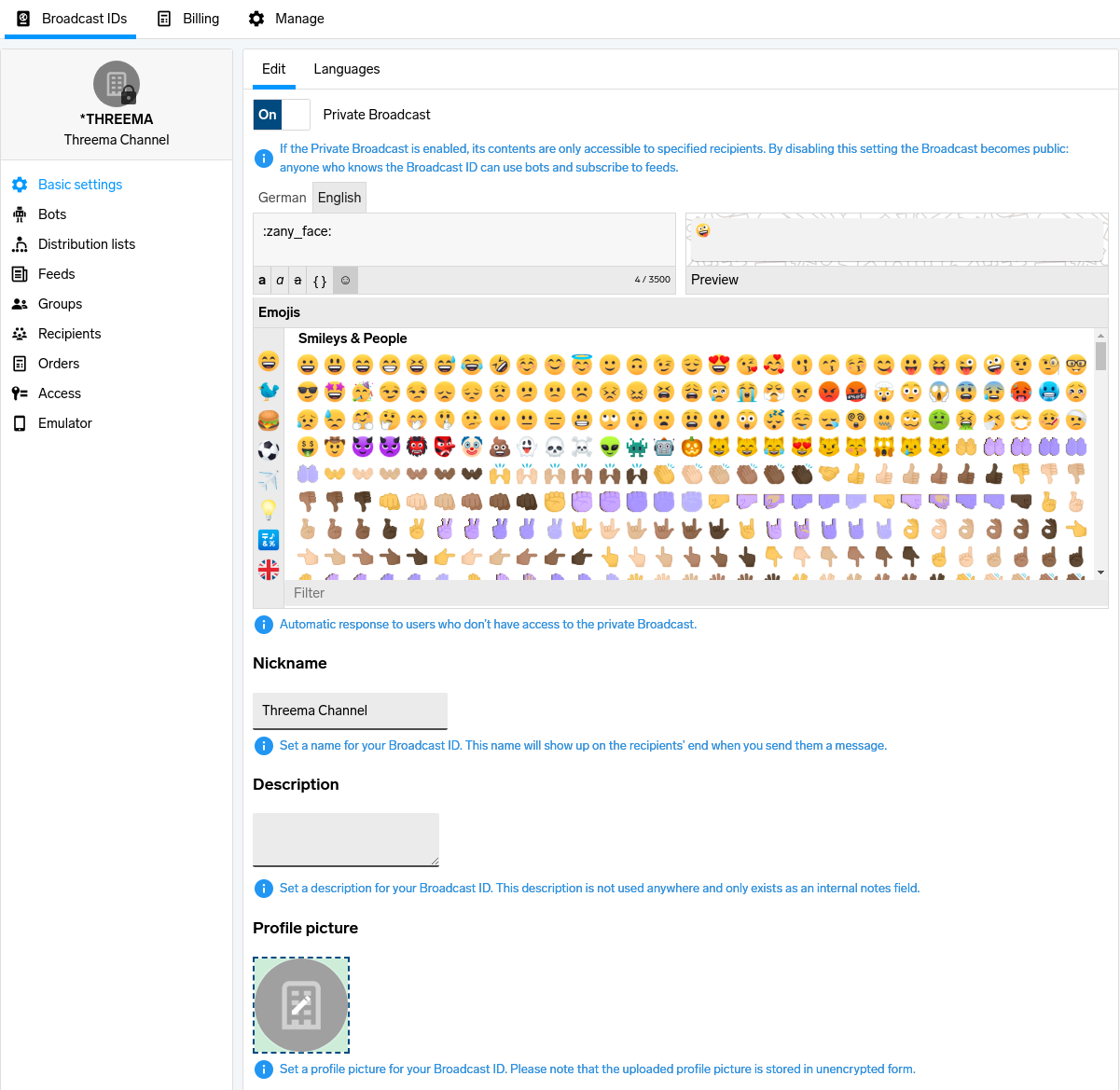
Task: Edit the automatic response message text box
Action: pyautogui.click(x=464, y=240)
